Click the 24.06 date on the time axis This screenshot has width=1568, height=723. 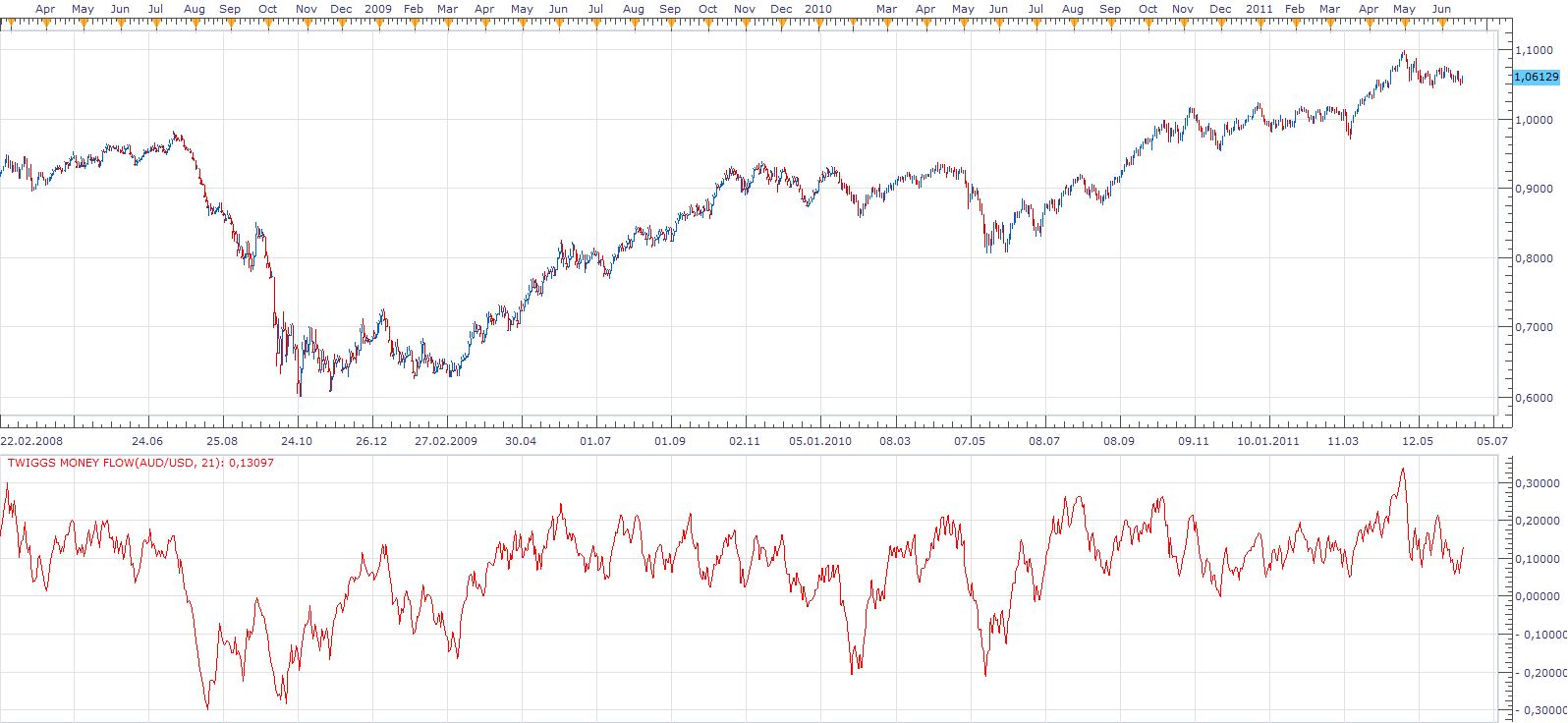147,441
